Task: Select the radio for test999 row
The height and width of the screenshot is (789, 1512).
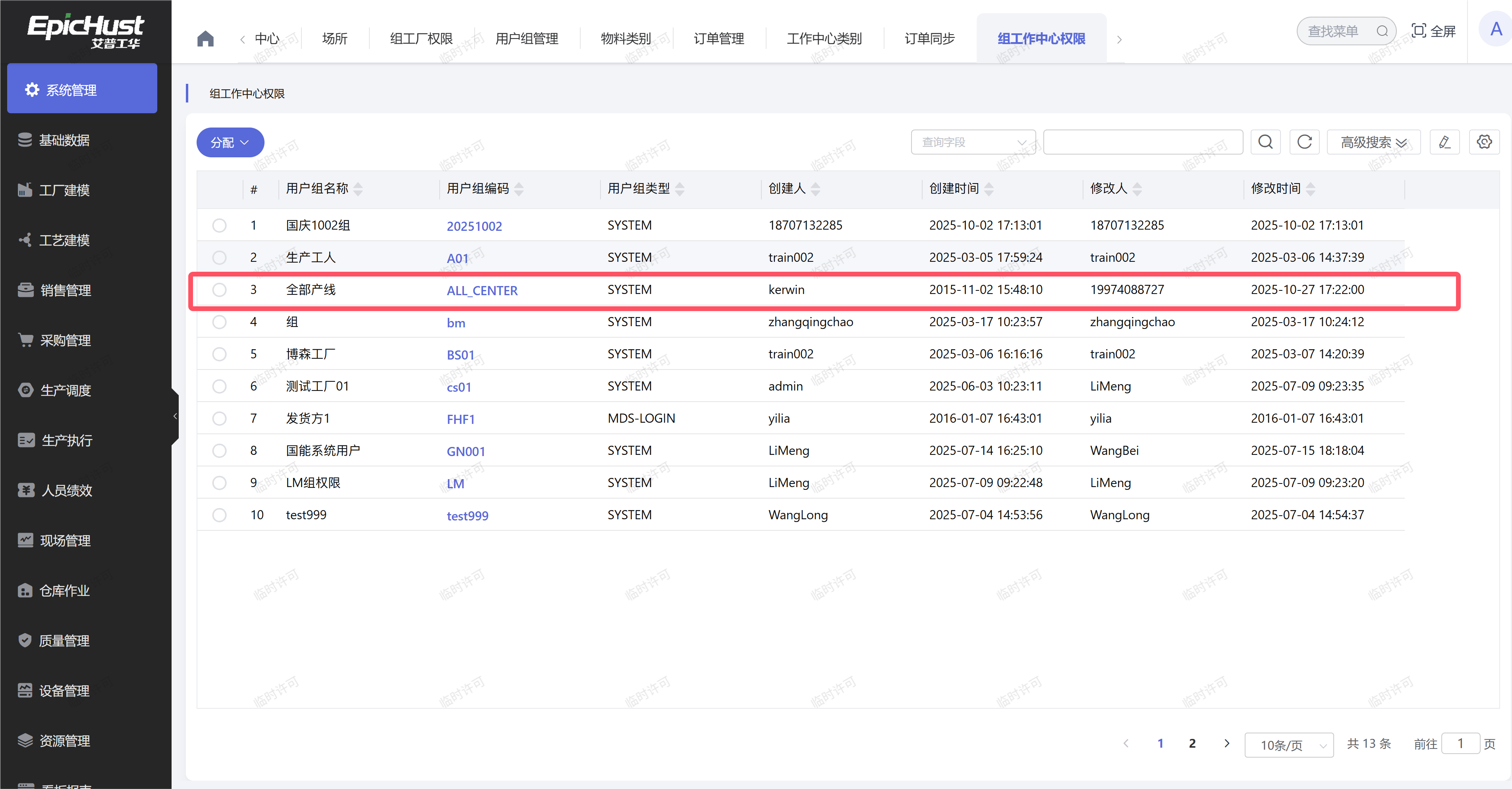Action: click(220, 515)
